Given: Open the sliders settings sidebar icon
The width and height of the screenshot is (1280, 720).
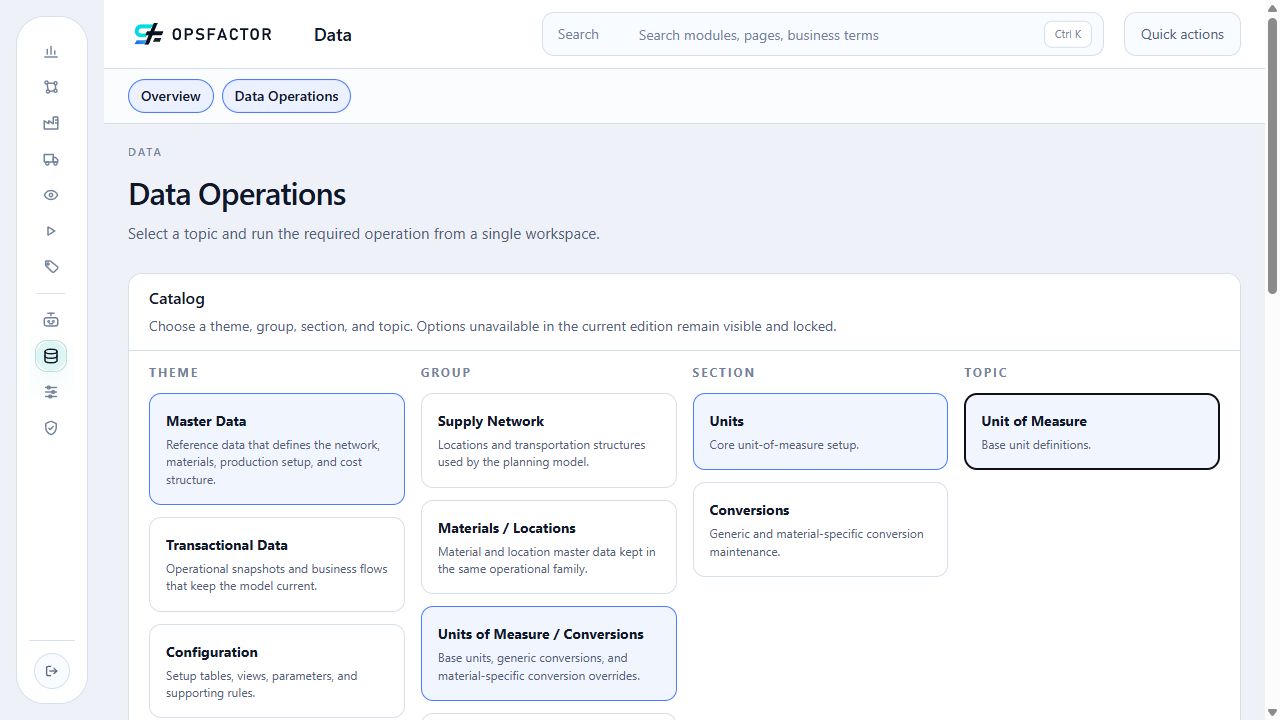Looking at the screenshot, I should (x=51, y=392).
